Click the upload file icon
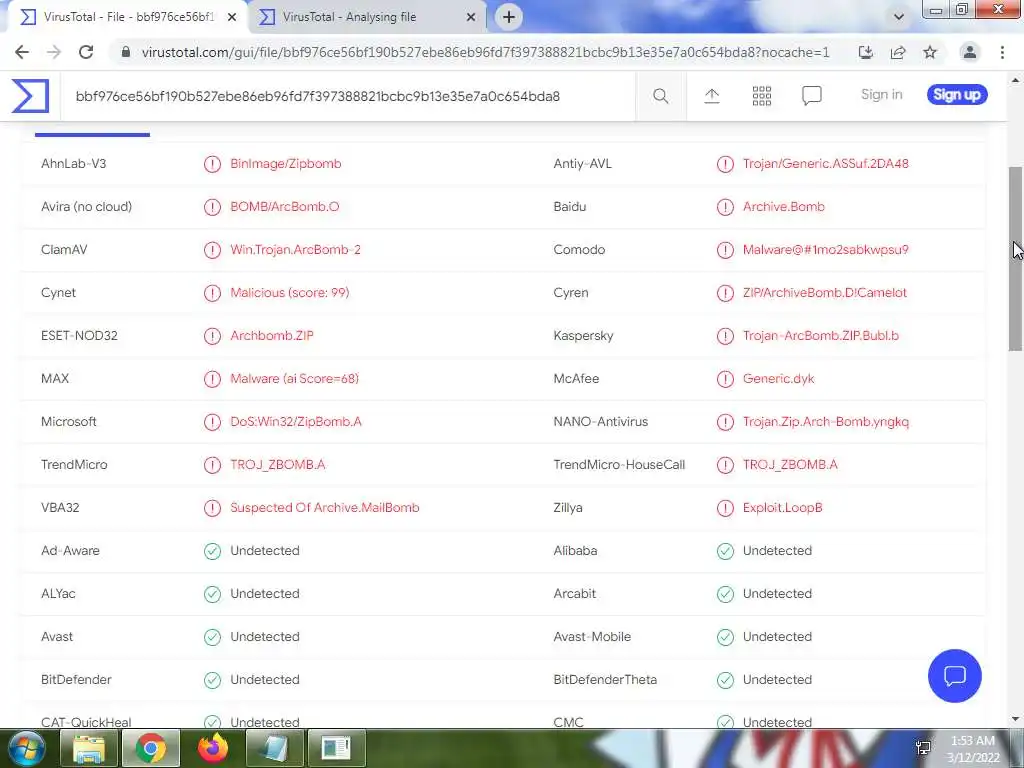 pos(712,96)
